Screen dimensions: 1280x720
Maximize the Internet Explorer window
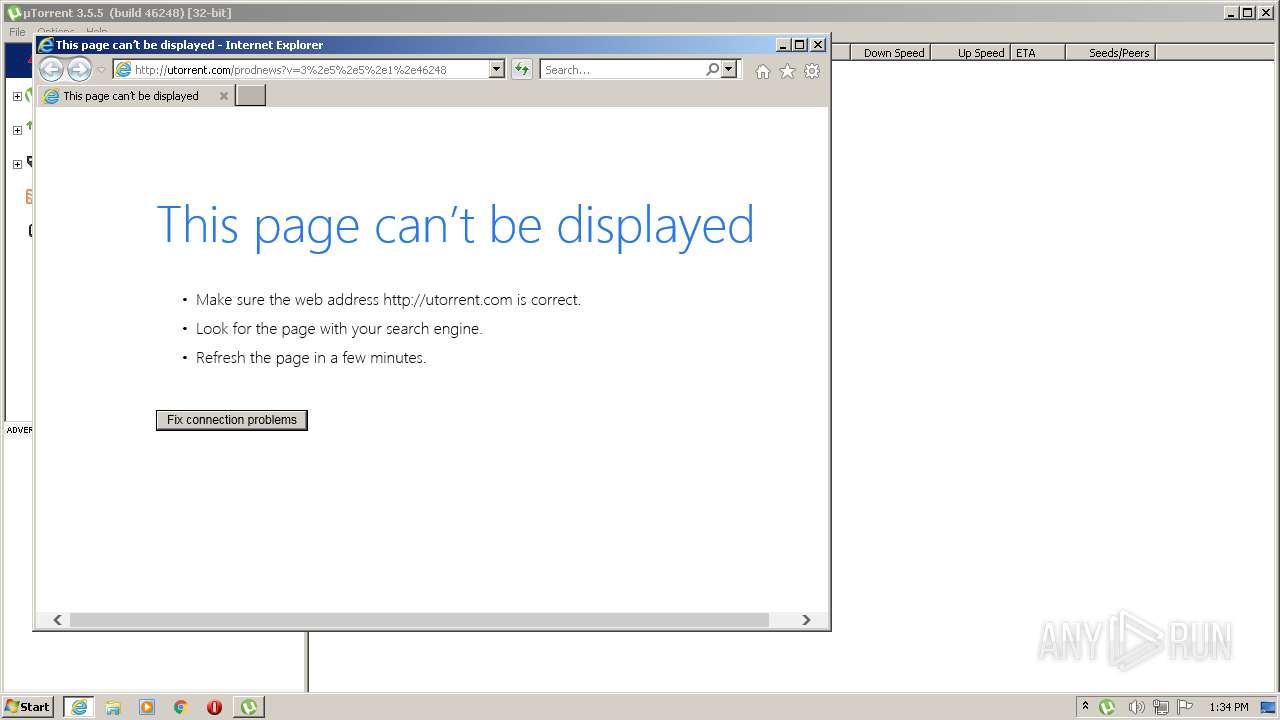tap(800, 45)
